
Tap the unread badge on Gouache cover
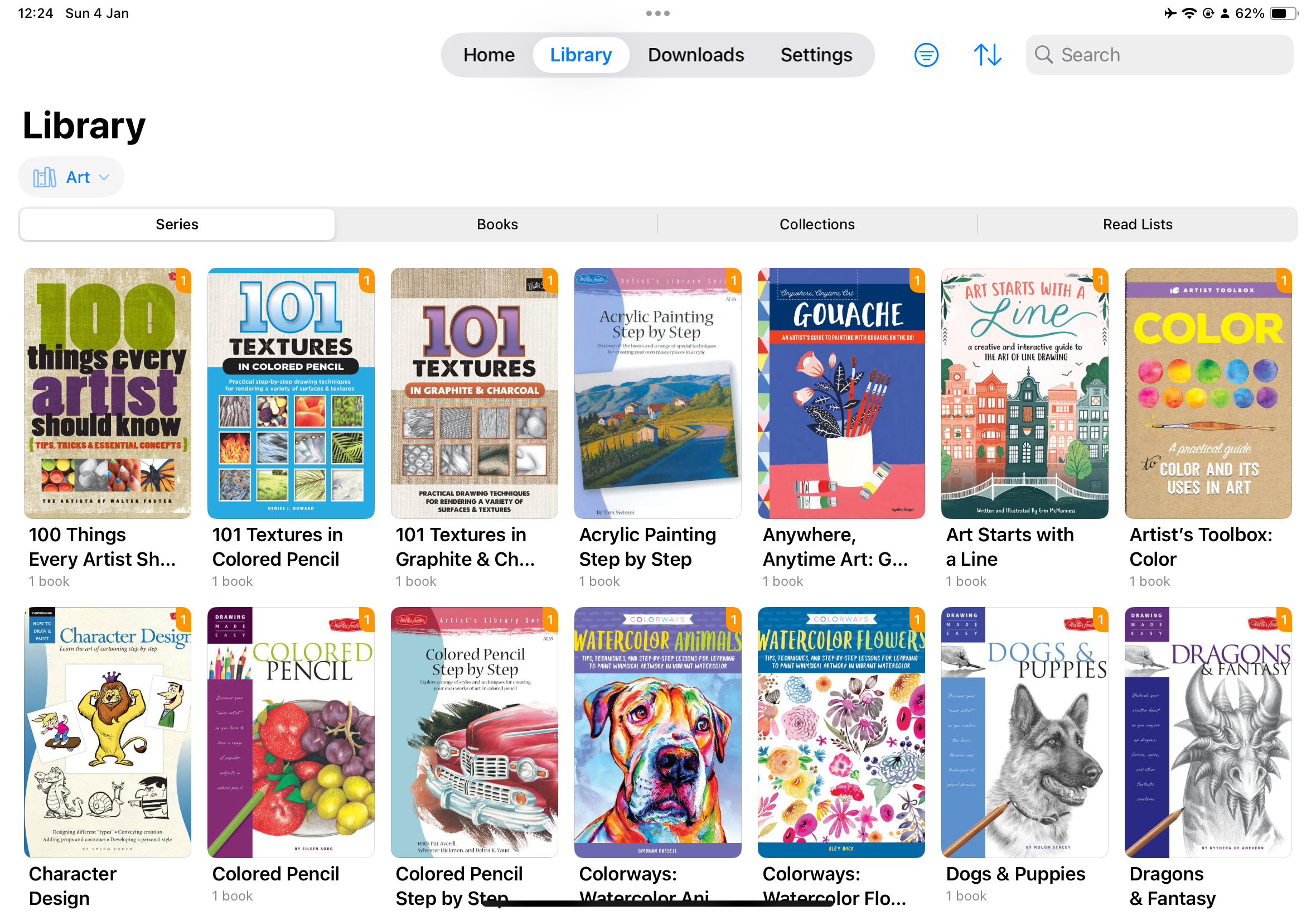(x=916, y=280)
